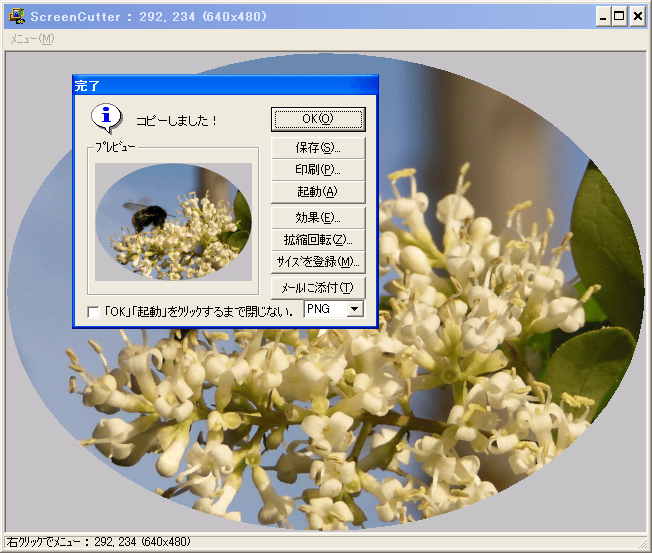Viewport: 652px width, 553px height.
Task: Click the blue info speech-bubble icon
Action: click(x=106, y=118)
